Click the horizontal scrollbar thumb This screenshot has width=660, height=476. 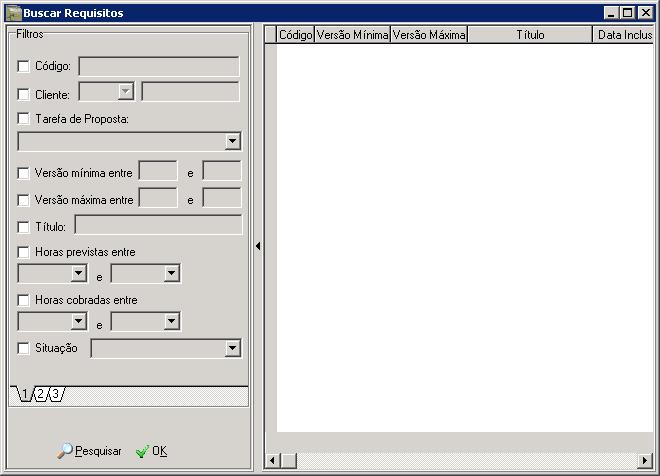(288, 460)
